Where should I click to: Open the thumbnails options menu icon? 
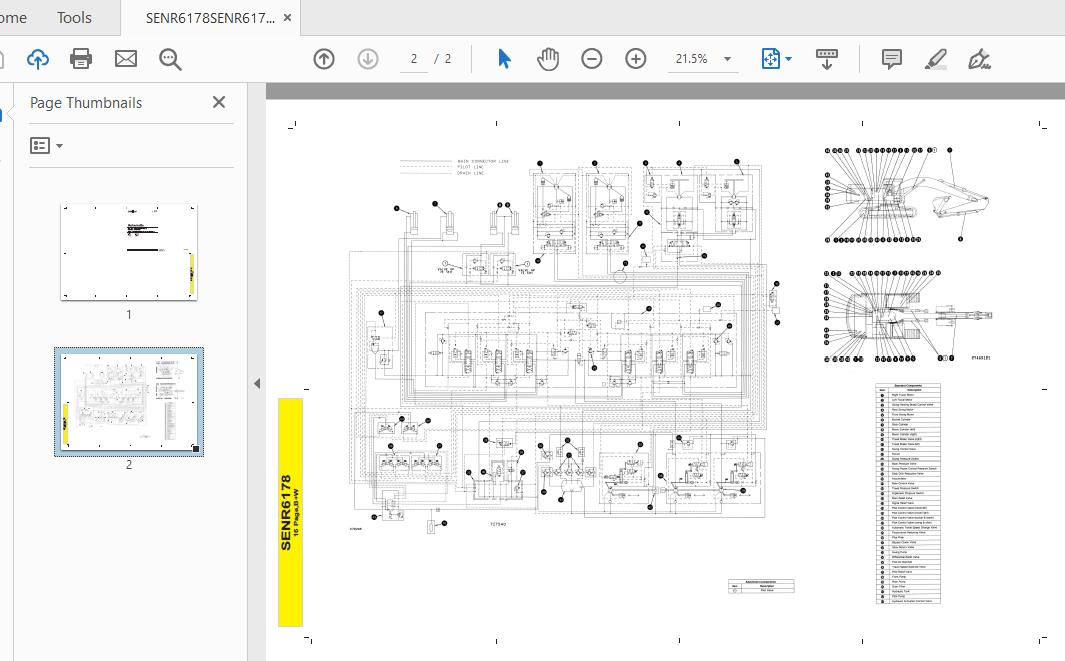[x=46, y=145]
